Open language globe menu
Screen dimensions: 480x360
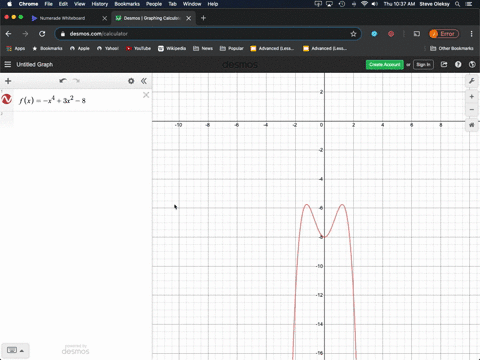[x=472, y=64]
